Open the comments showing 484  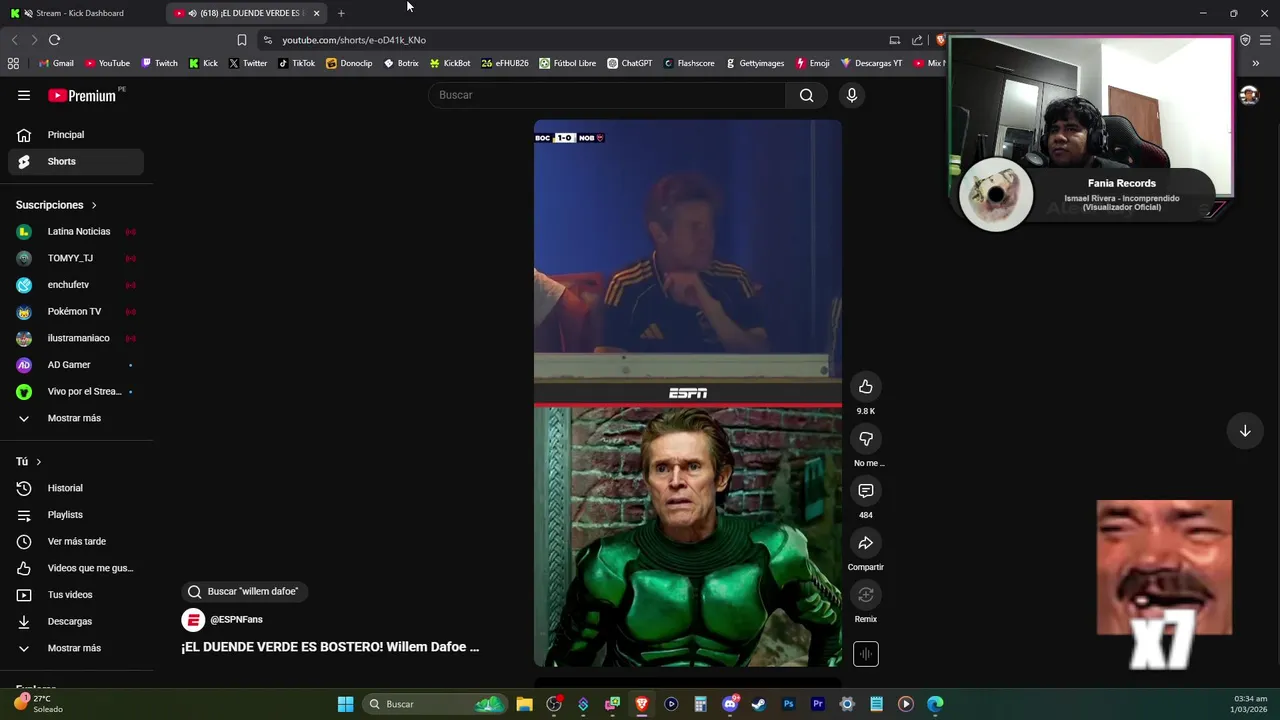point(866,491)
